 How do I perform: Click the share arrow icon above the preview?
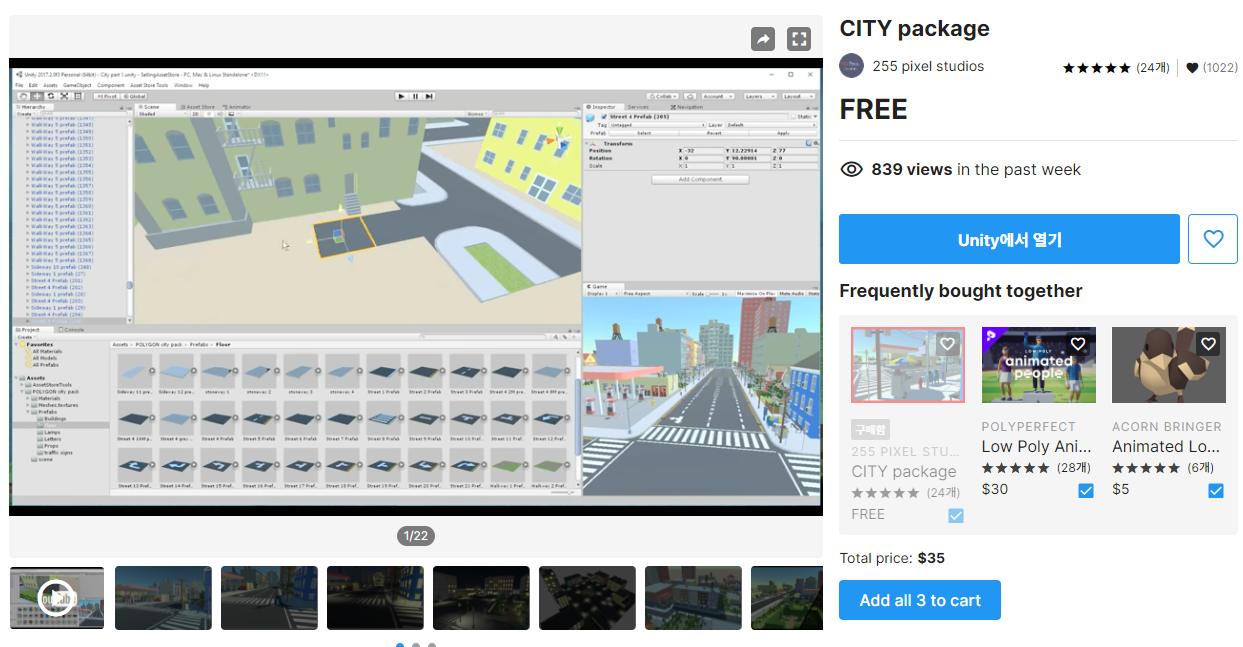(763, 39)
